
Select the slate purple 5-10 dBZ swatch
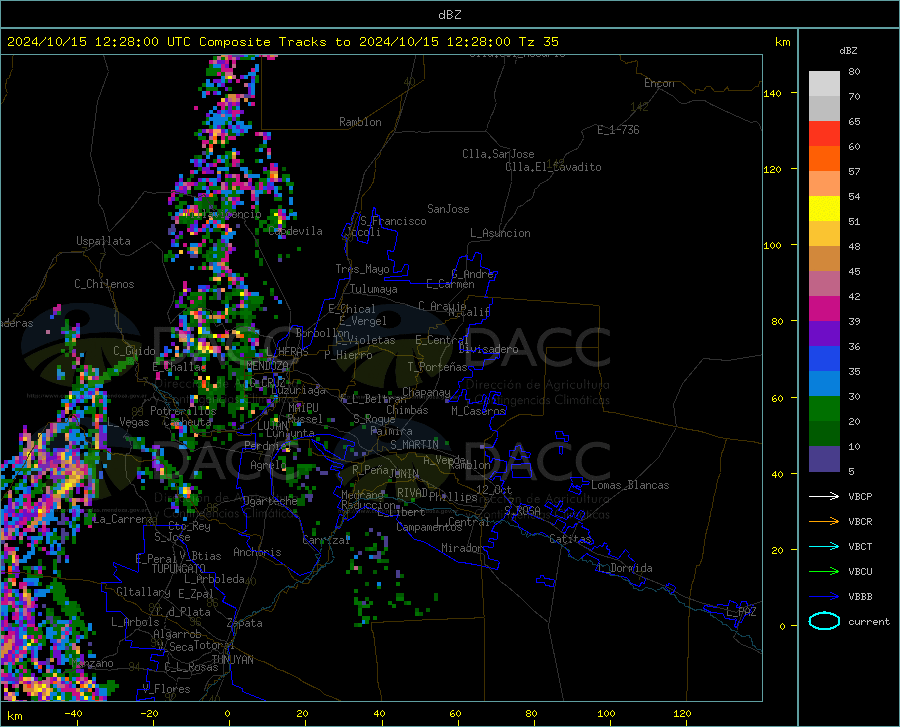[824, 459]
